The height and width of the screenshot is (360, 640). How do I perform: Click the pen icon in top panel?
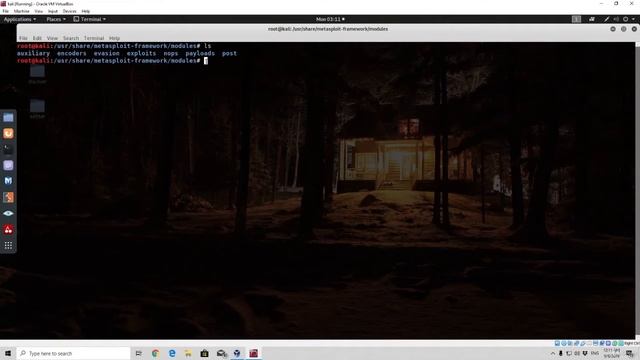[607, 19]
